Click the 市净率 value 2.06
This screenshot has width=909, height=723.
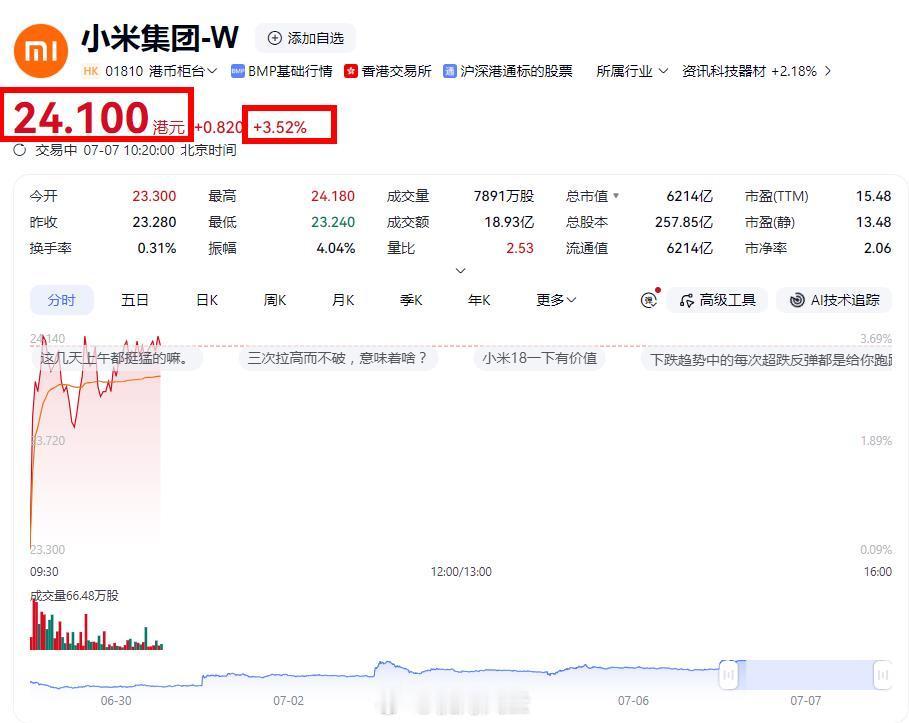point(877,248)
